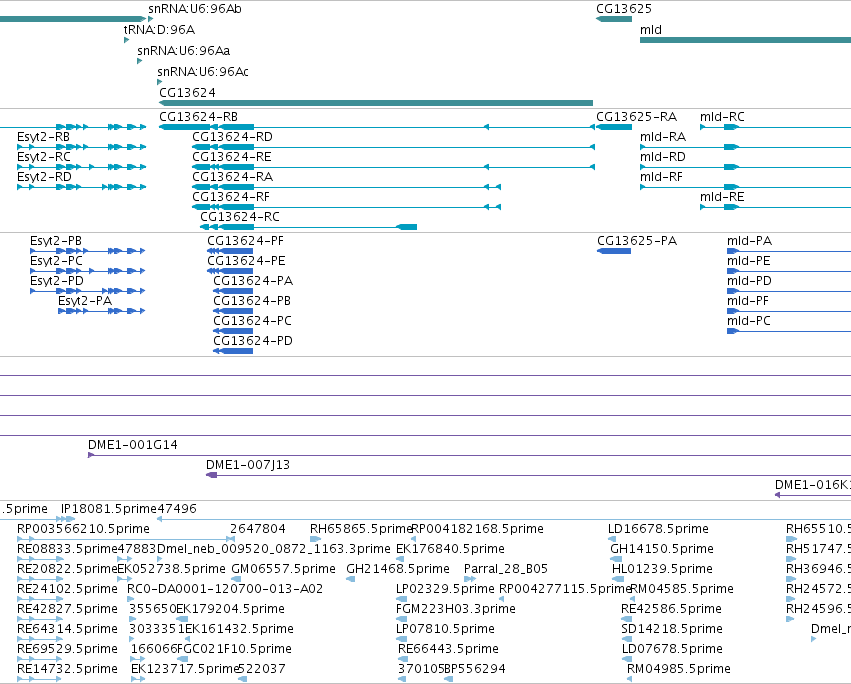Select snRNA:U6:96Ac feature label
The width and height of the screenshot is (851, 684).
coord(203,72)
